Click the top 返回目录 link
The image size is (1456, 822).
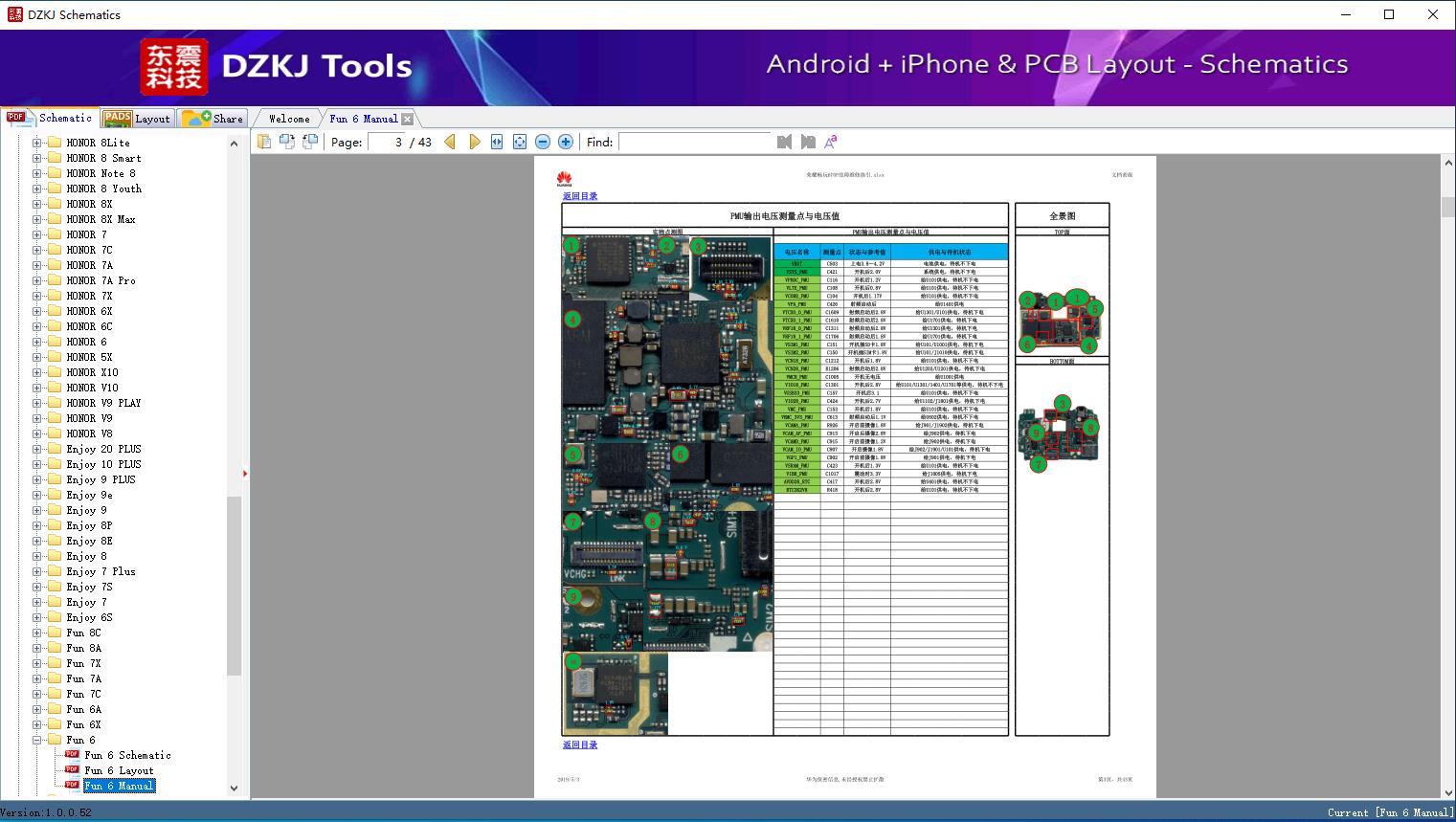tap(580, 196)
